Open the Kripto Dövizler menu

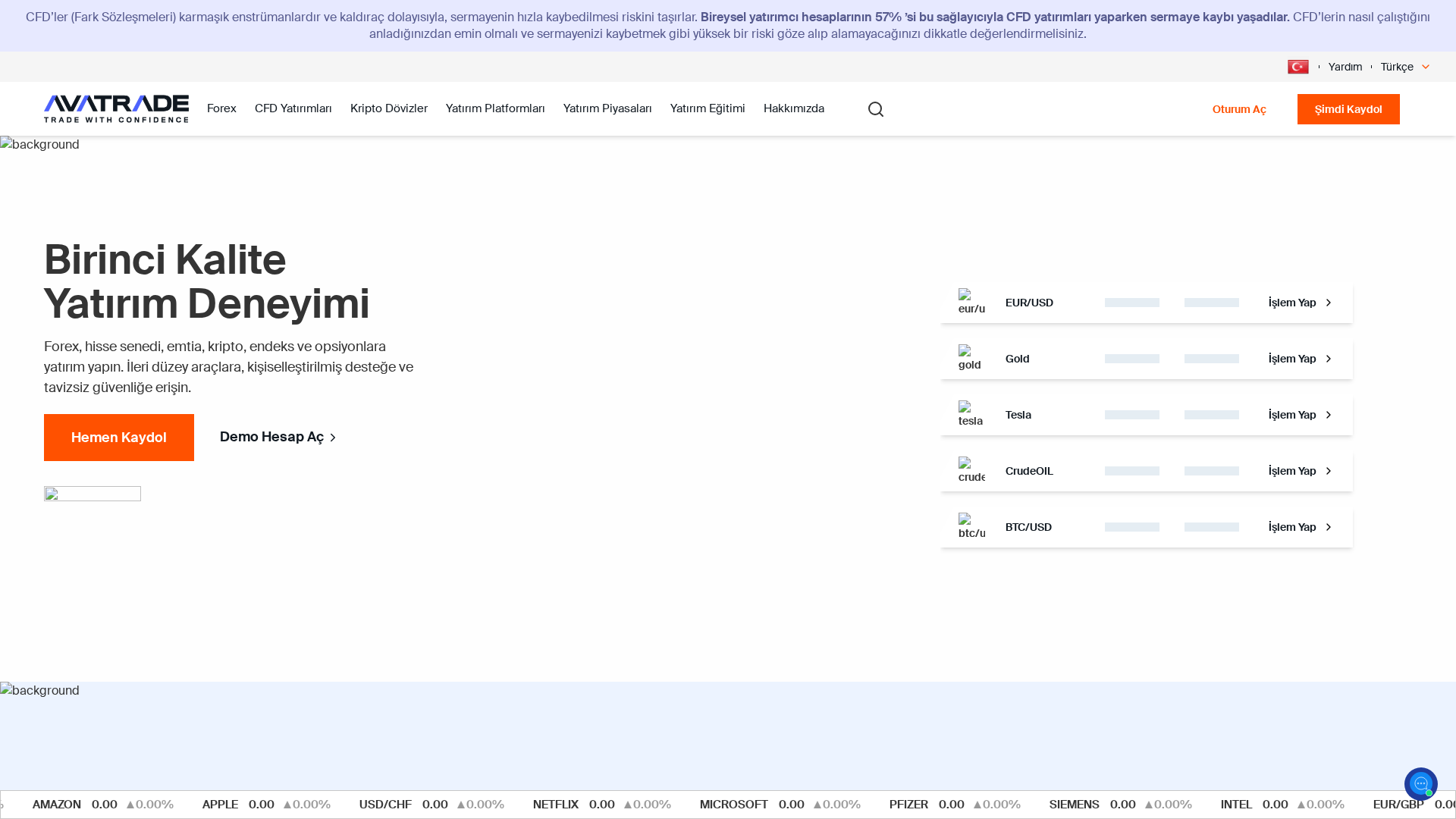388,108
